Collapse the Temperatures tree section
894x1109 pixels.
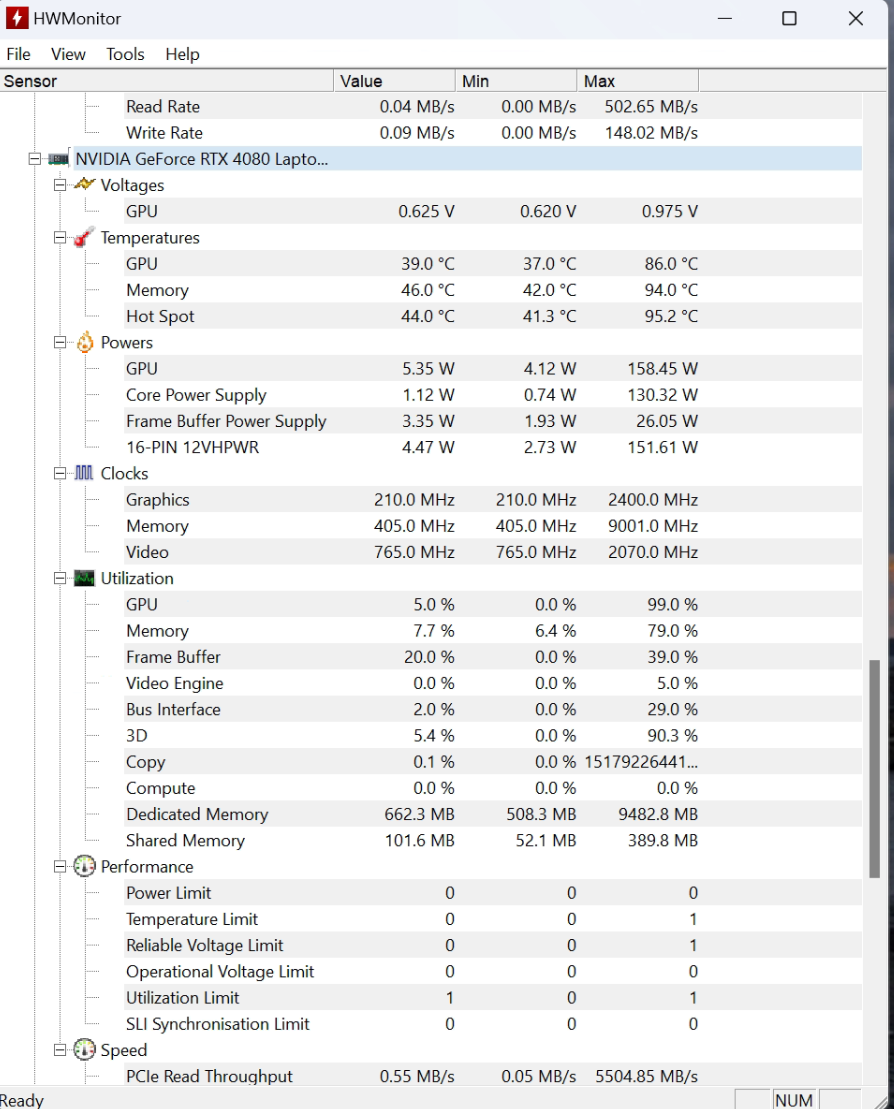tap(60, 238)
